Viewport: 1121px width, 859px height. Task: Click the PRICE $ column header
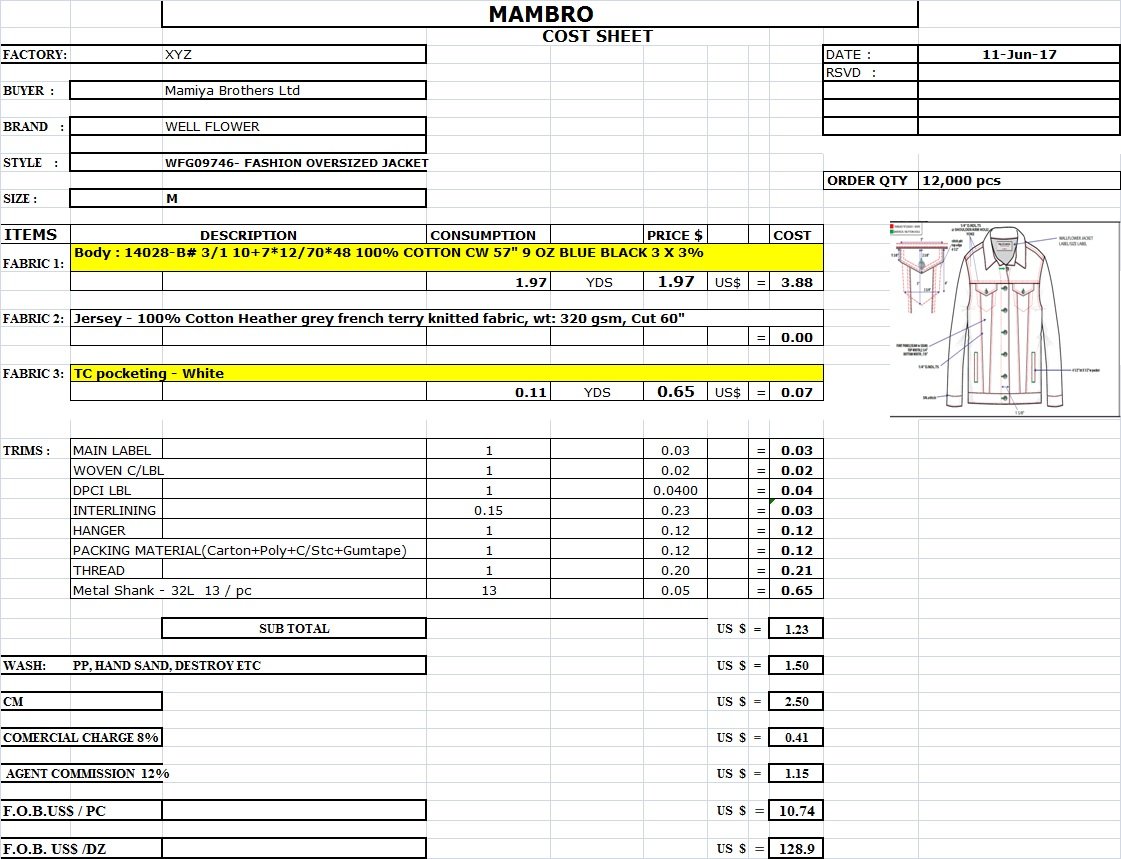[x=675, y=235]
